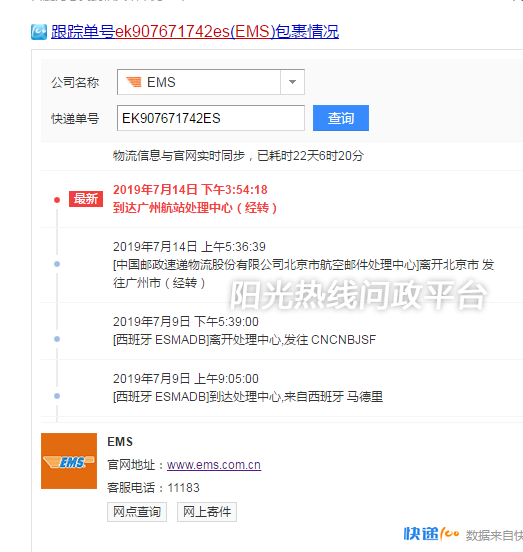Screen dimensions: 523x552
Task: Click the timestamp 2019年7月9日 下午5:39:00
Action: pos(186,322)
